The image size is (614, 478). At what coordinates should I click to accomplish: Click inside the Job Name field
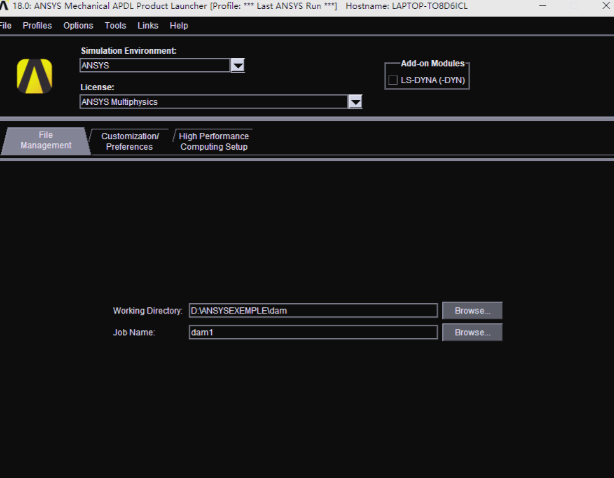[312, 332]
